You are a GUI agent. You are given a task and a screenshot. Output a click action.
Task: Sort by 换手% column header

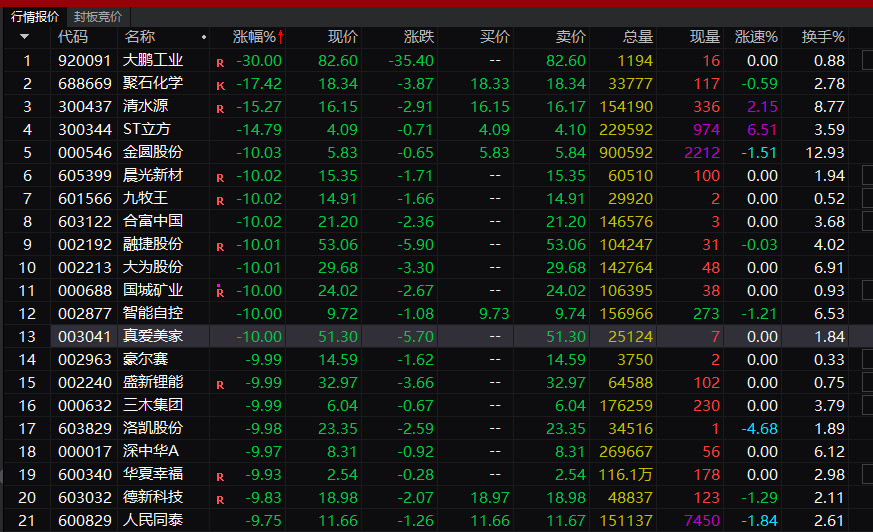[x=823, y=37]
